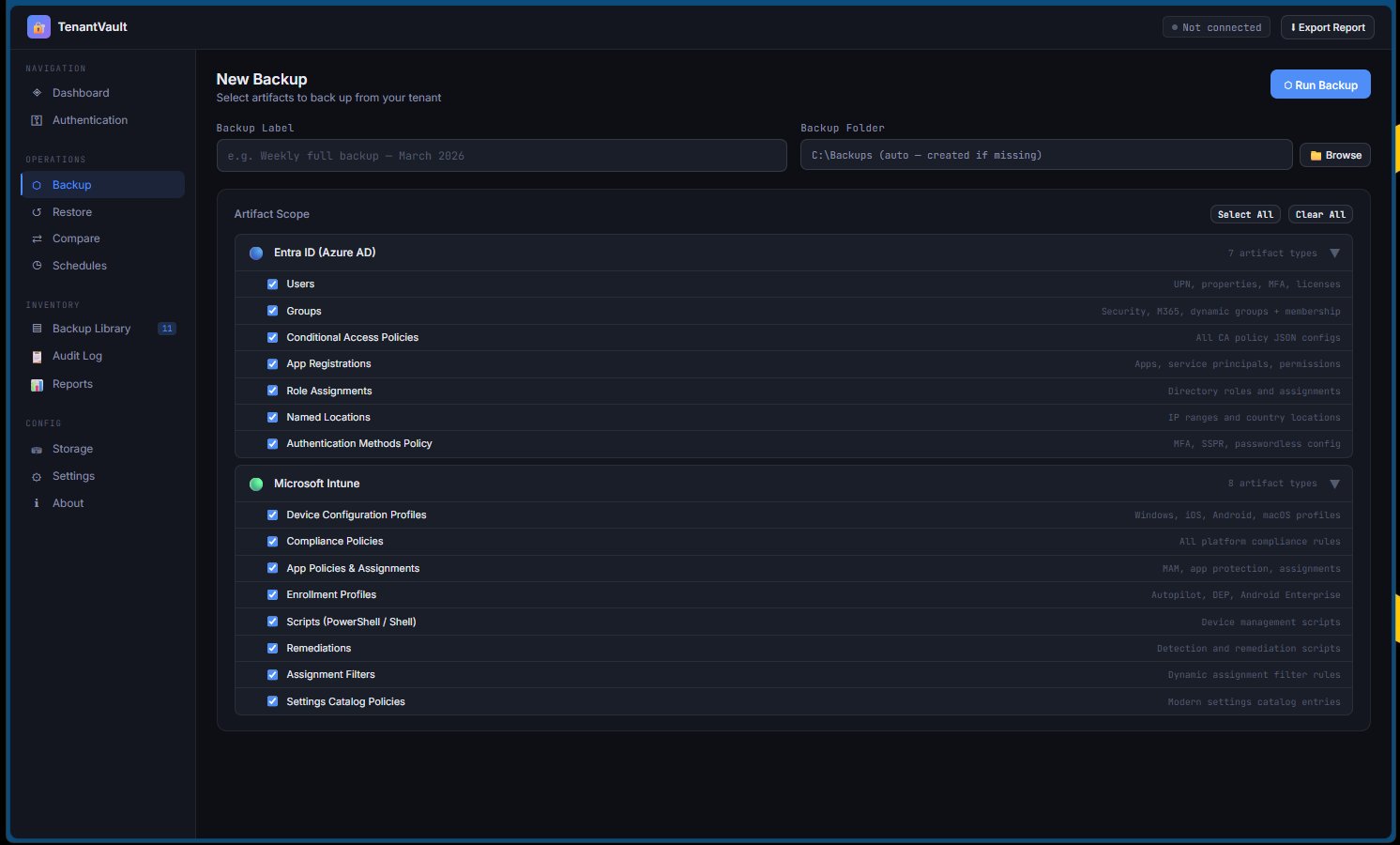Click the TenantVault lock logo icon
The image size is (1400, 845).
click(x=38, y=27)
